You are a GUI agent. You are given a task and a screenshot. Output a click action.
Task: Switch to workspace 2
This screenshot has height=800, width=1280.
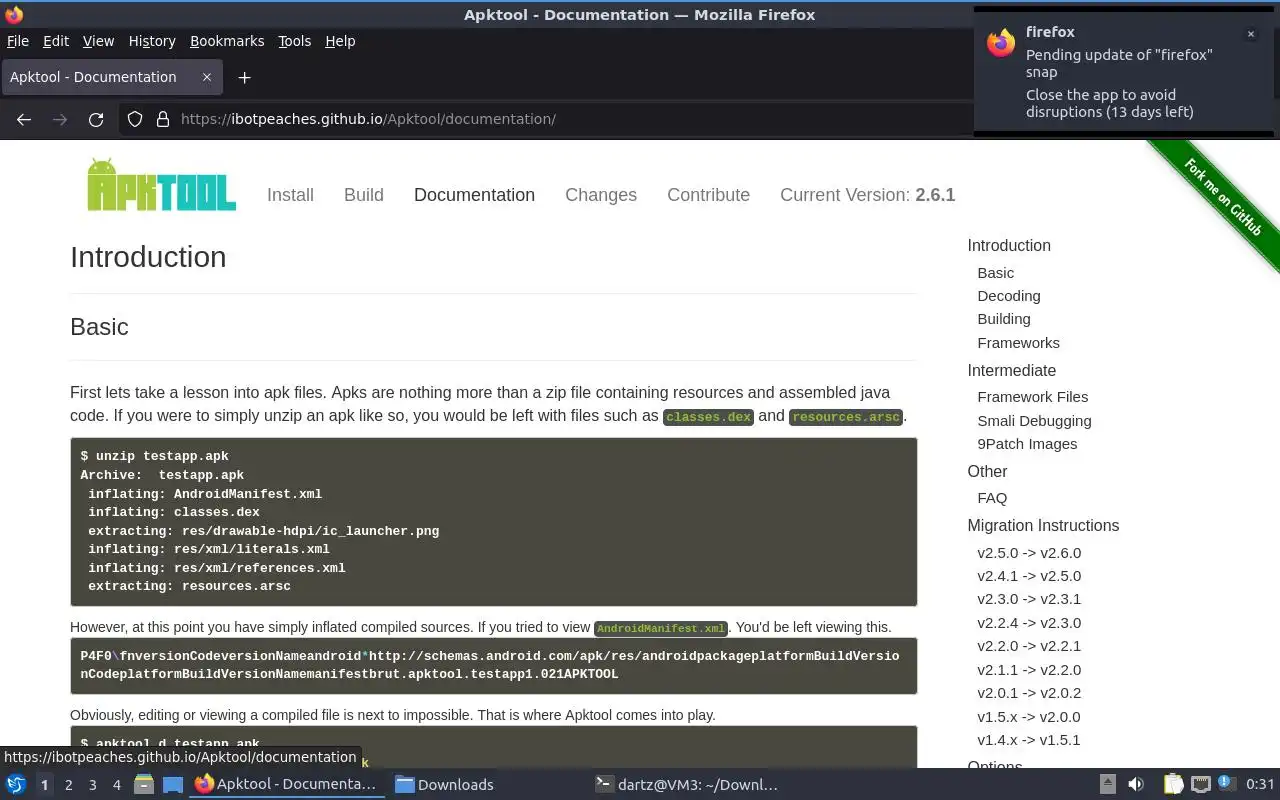[x=69, y=785]
